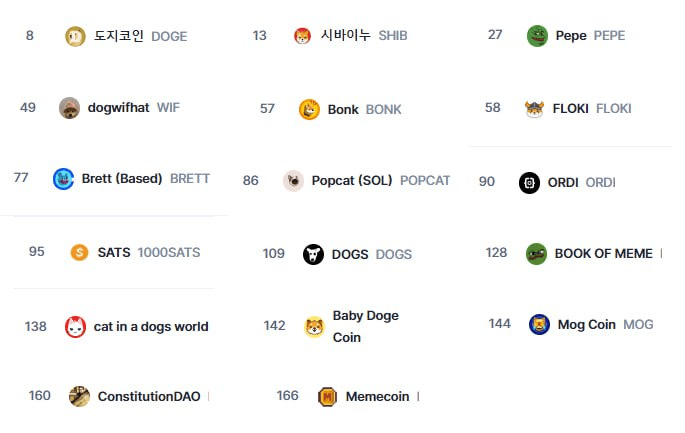The height and width of the screenshot is (433, 685).
Task: Click the orange SATS coin icon
Action: (80, 253)
